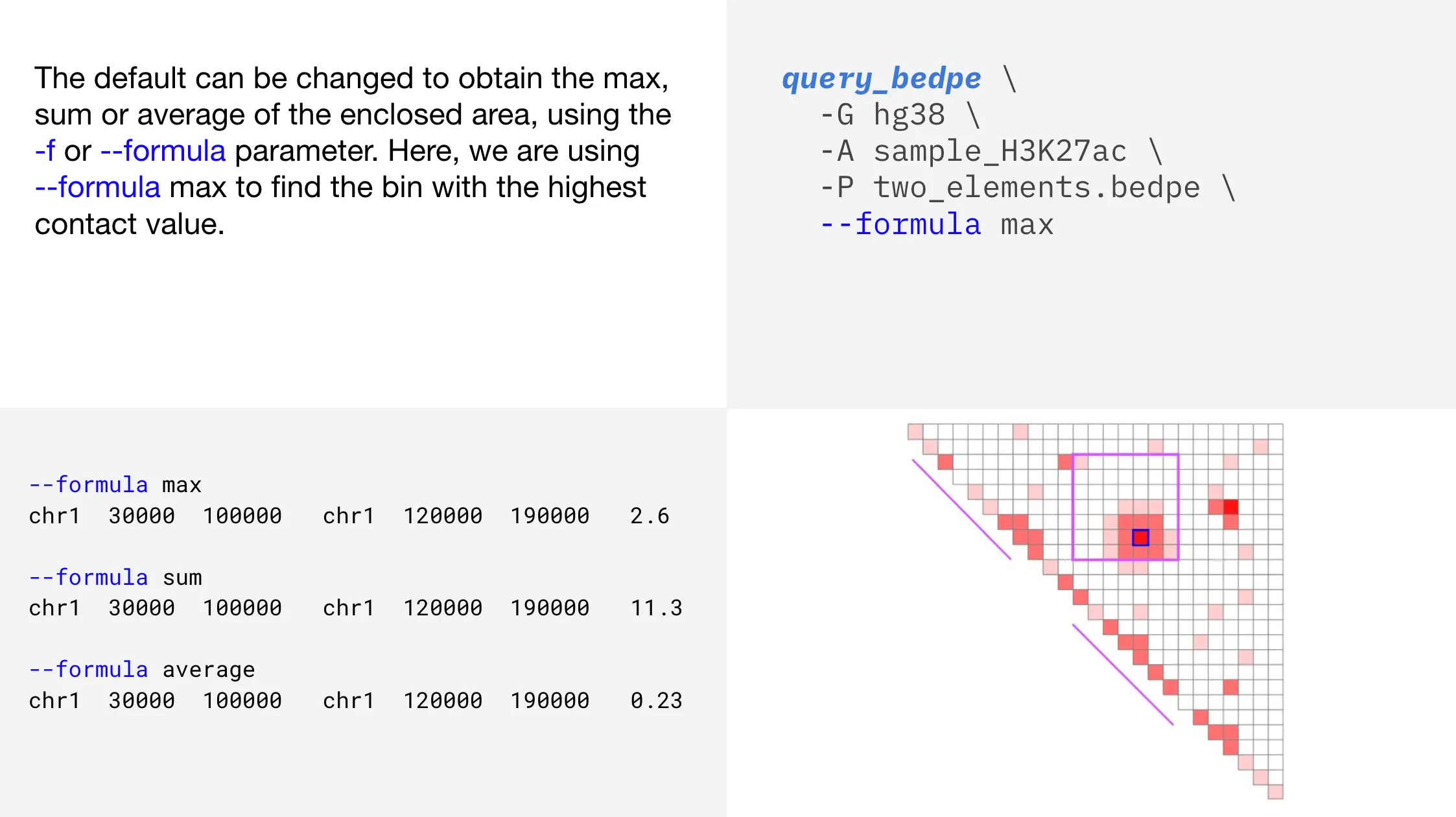
Task: Select the max result value 2.6
Action: coord(649,516)
